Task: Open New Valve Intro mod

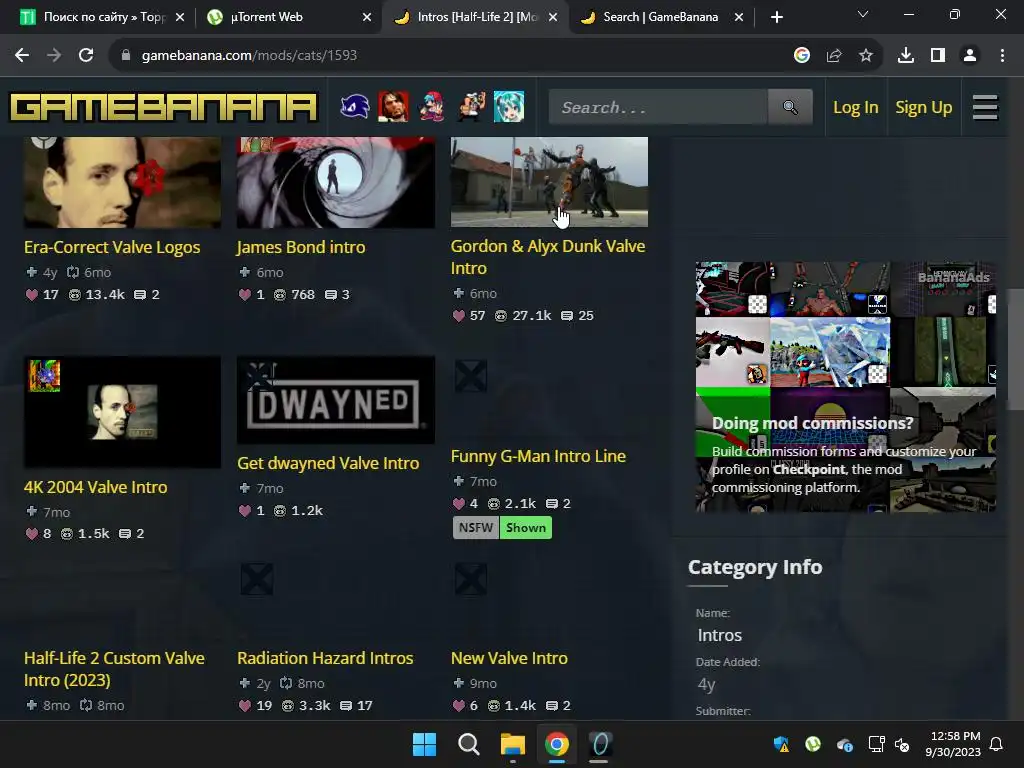Action: 509,658
